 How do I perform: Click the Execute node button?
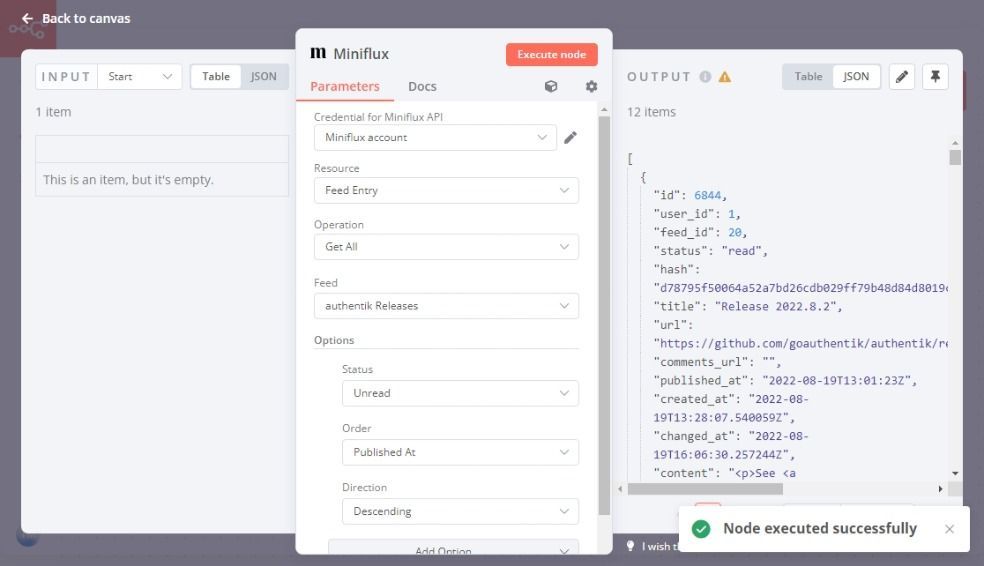pyautogui.click(x=552, y=55)
